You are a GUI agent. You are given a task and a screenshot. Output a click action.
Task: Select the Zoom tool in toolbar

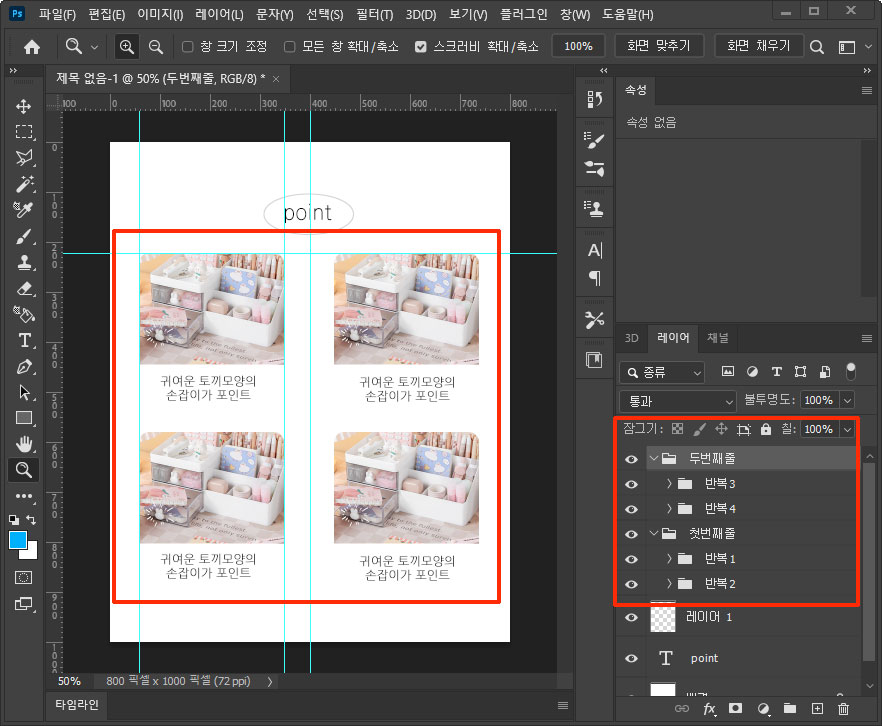click(x=24, y=470)
